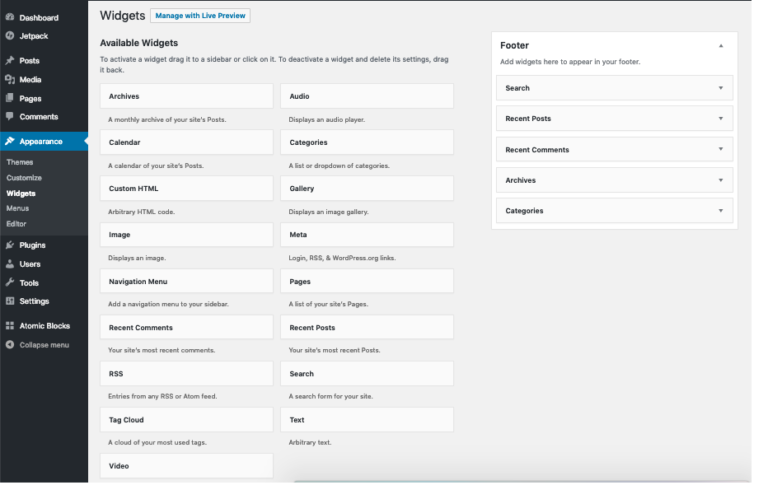Image resolution: width=768 pixels, height=499 pixels.
Task: Click Manage with Live Preview button
Action: (x=200, y=16)
